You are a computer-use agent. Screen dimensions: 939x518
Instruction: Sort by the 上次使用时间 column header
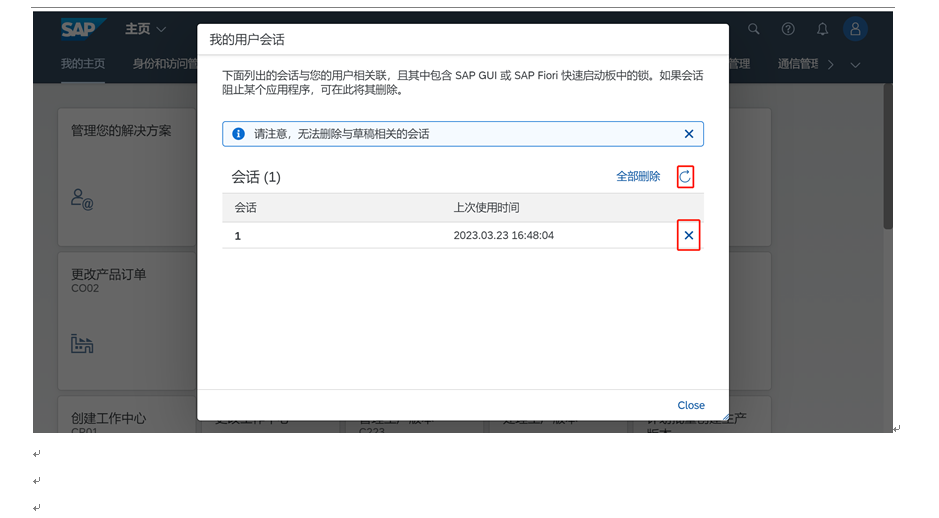487,208
